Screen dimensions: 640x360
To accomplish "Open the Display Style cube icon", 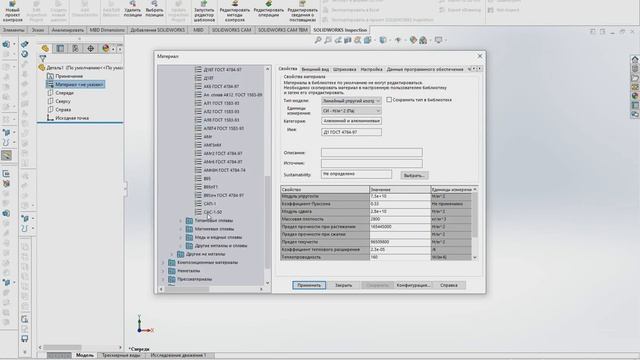I will 382,40.
